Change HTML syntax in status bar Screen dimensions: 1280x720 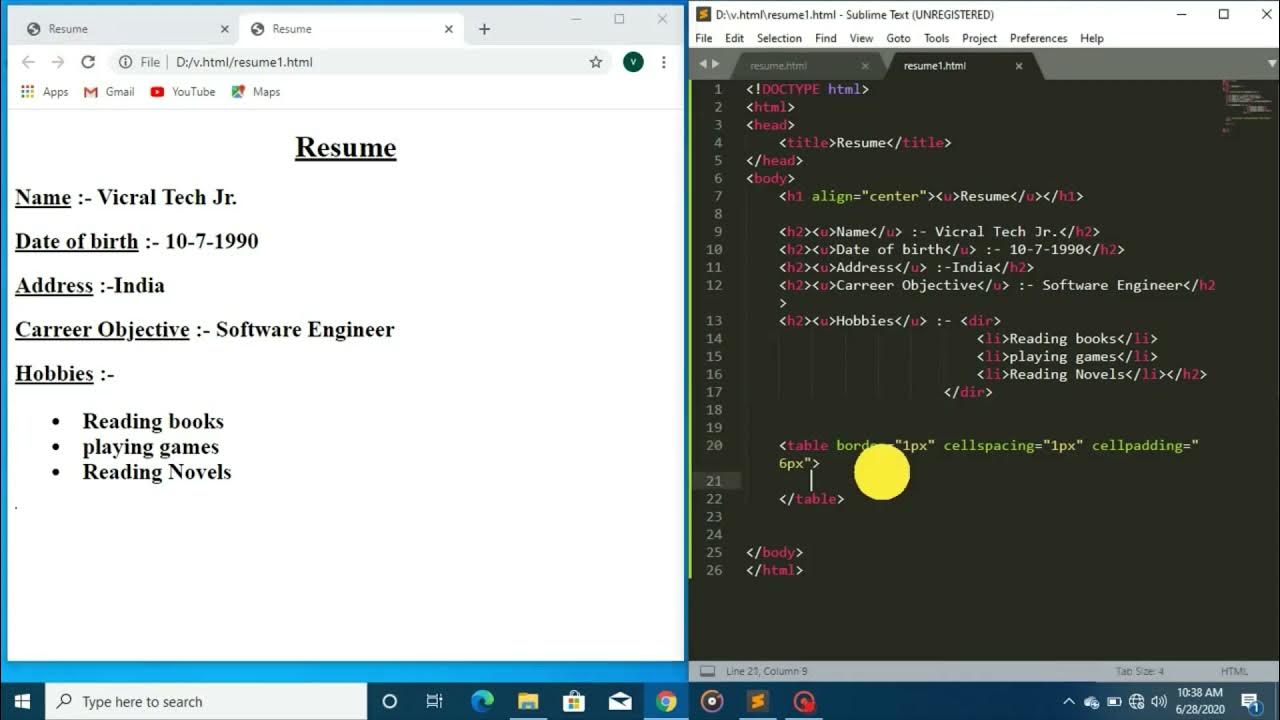click(1234, 671)
